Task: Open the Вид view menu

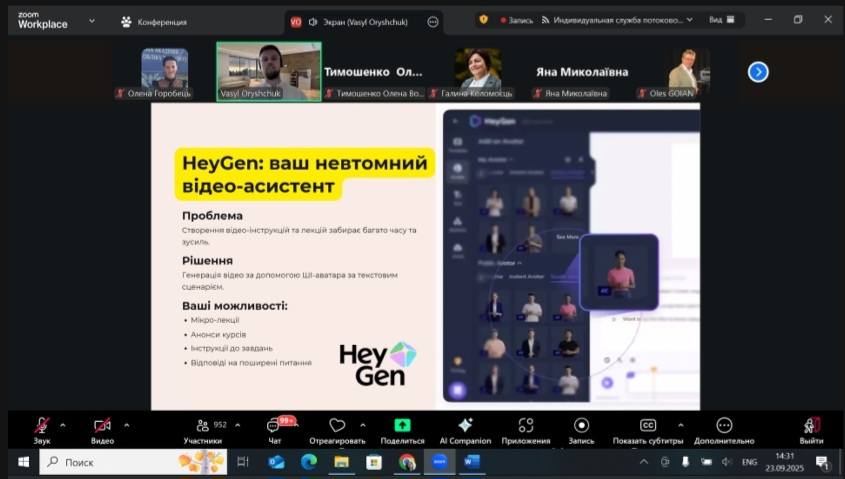Action: click(x=722, y=19)
